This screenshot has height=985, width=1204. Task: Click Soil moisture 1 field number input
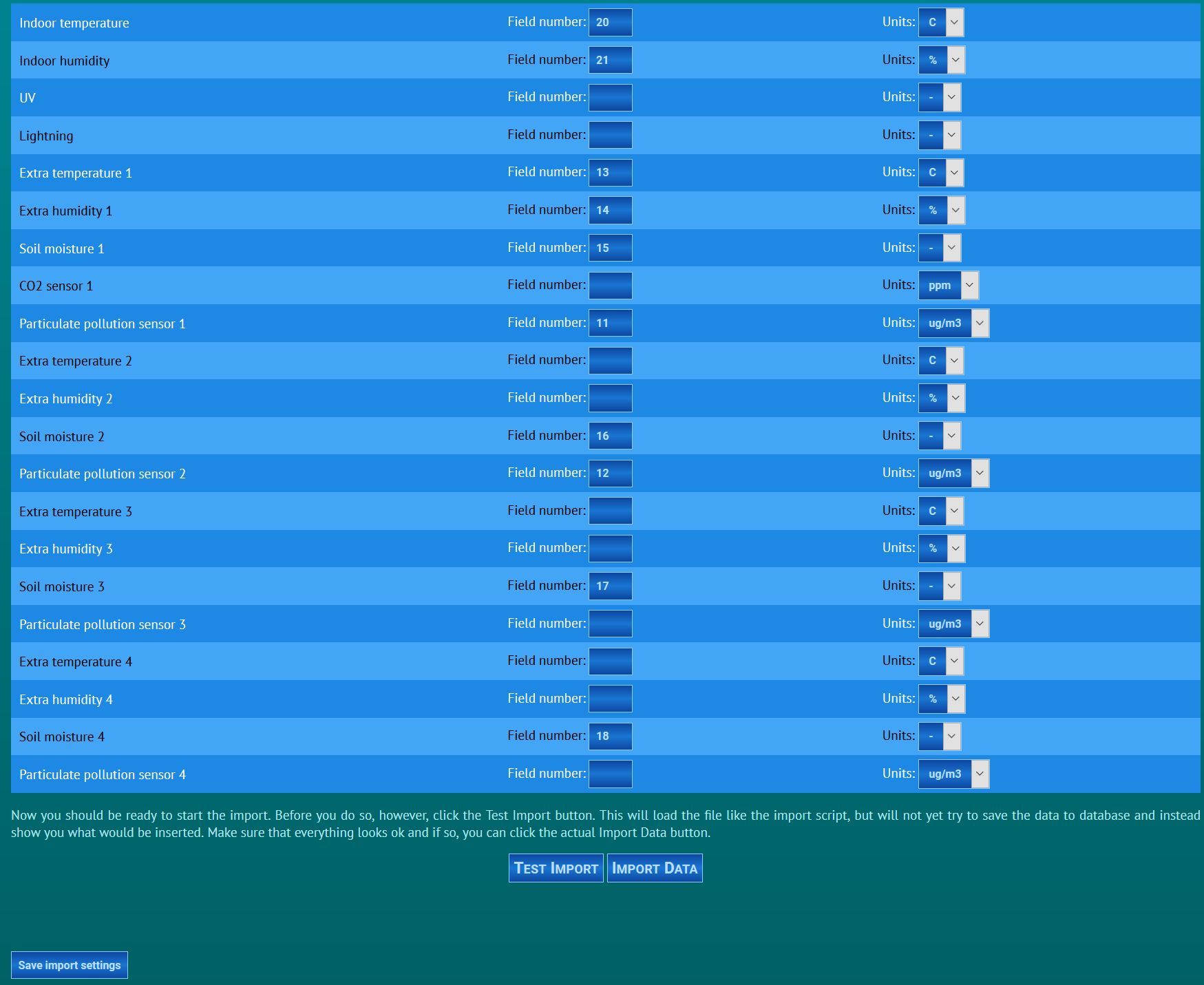coord(611,248)
